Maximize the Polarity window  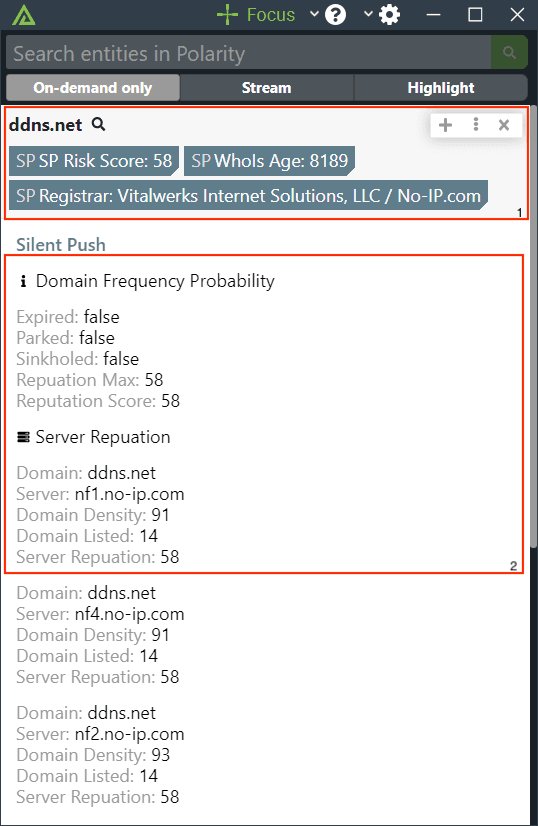(x=475, y=15)
